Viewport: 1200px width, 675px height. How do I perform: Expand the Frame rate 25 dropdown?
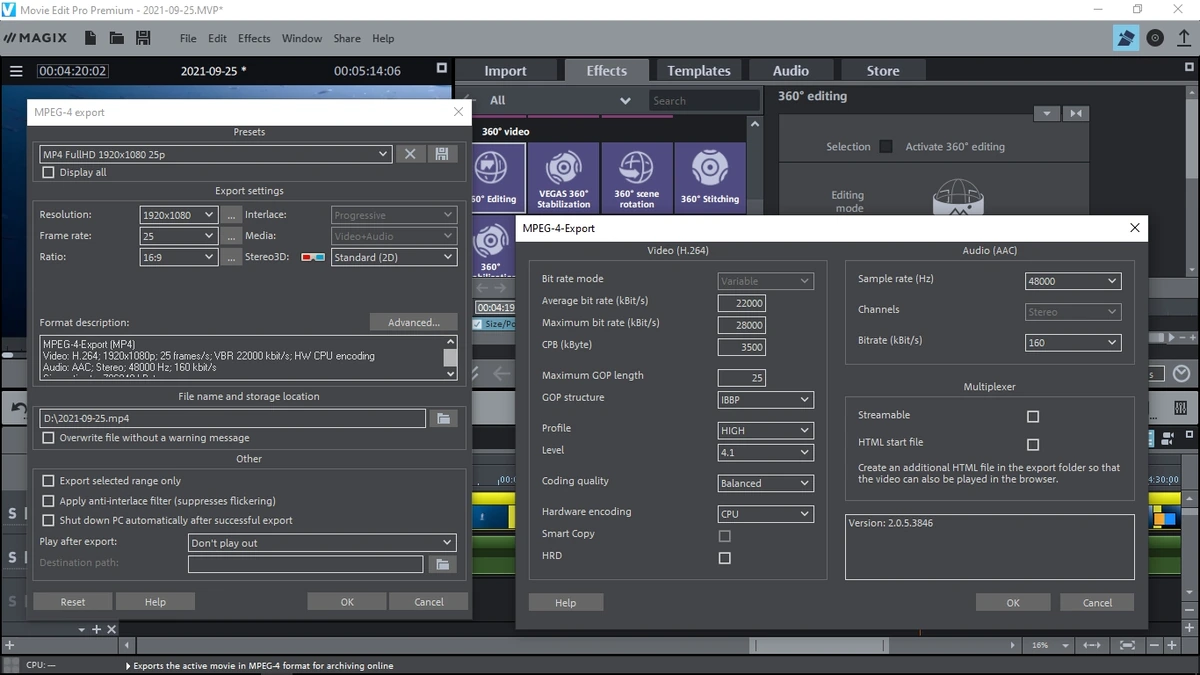pos(178,236)
